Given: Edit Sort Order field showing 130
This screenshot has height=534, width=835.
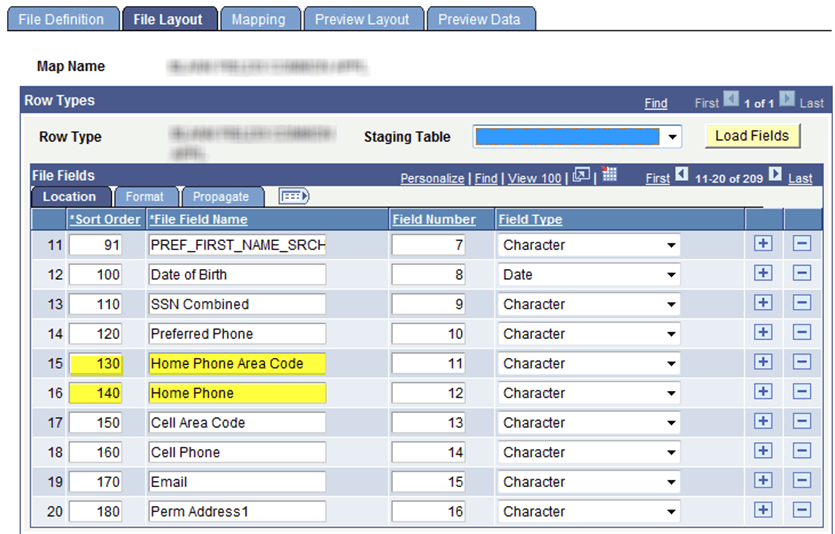Looking at the screenshot, I should (x=95, y=364).
